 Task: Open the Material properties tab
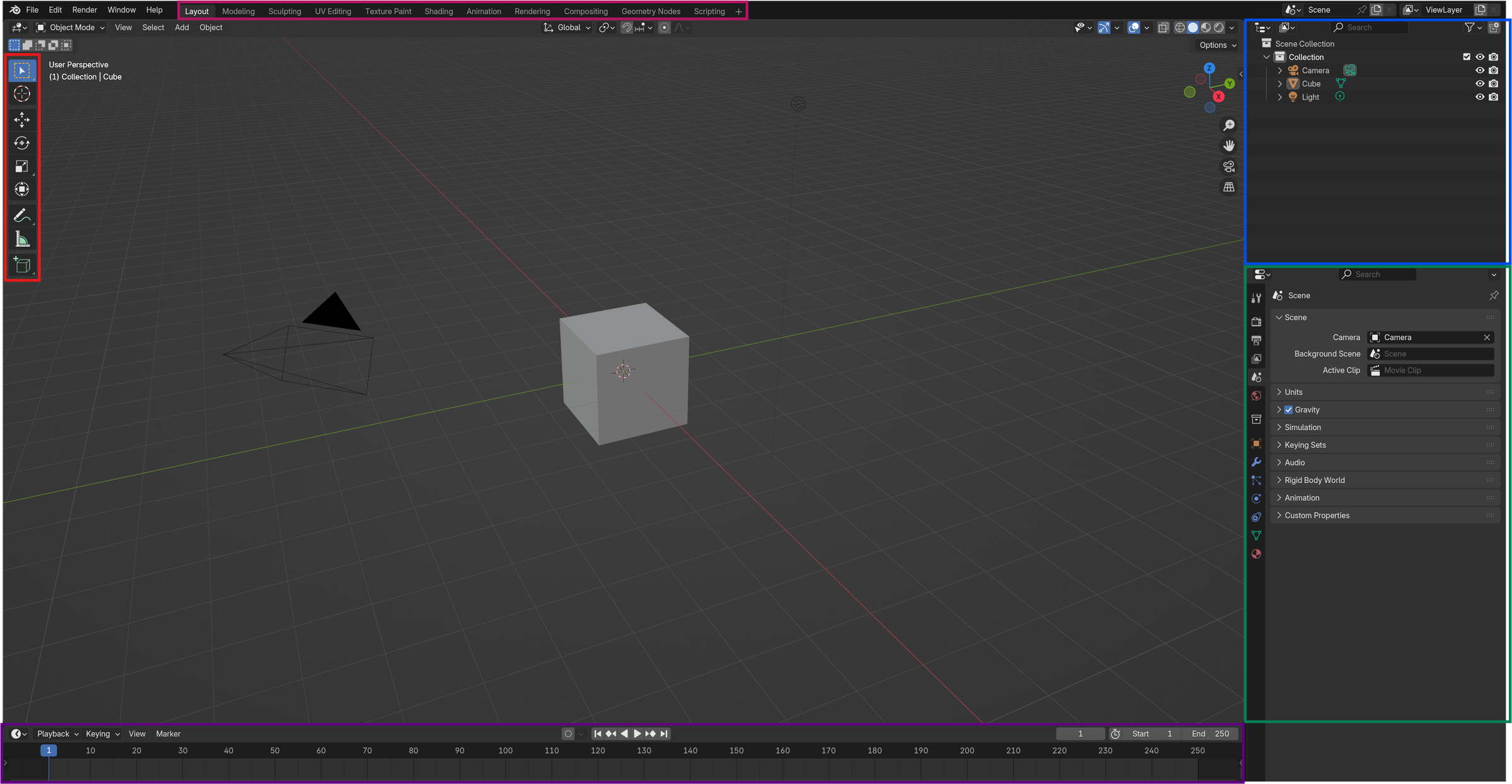click(x=1256, y=554)
